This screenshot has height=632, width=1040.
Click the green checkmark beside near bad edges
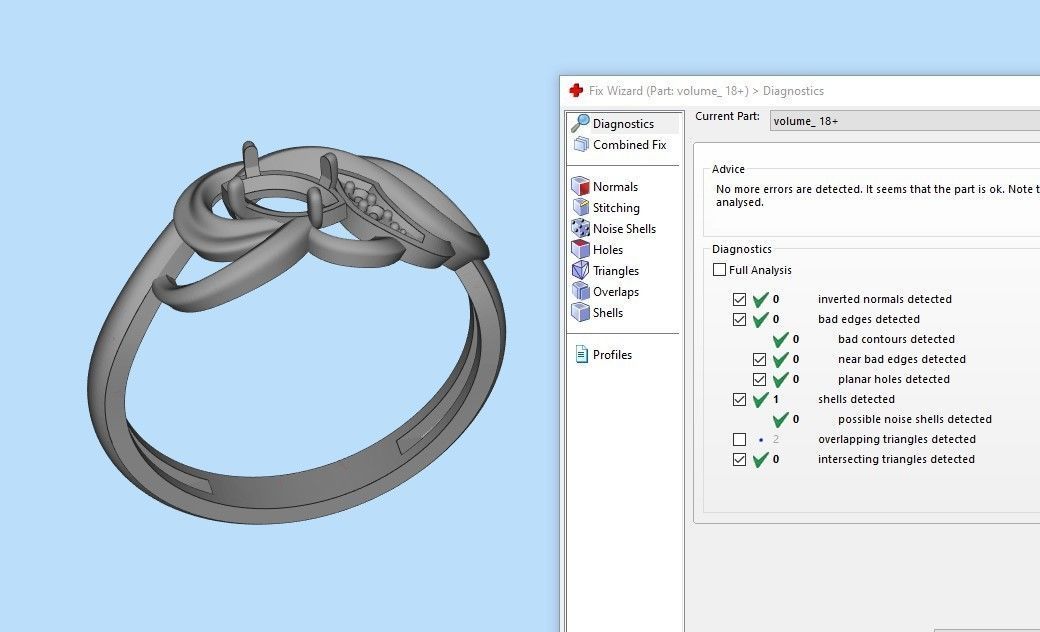tap(781, 359)
